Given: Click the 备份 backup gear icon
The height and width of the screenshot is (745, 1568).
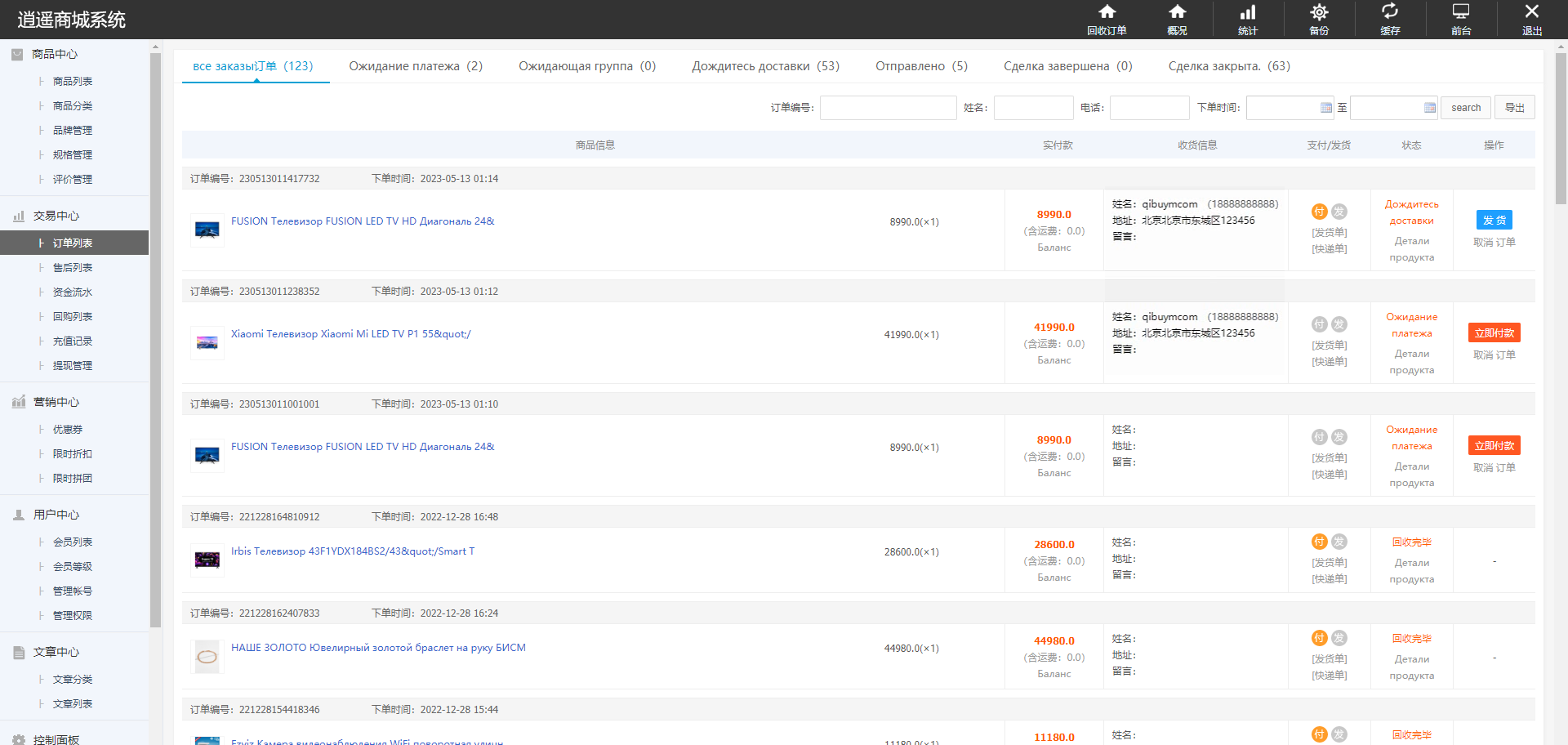Looking at the screenshot, I should coord(1319,12).
